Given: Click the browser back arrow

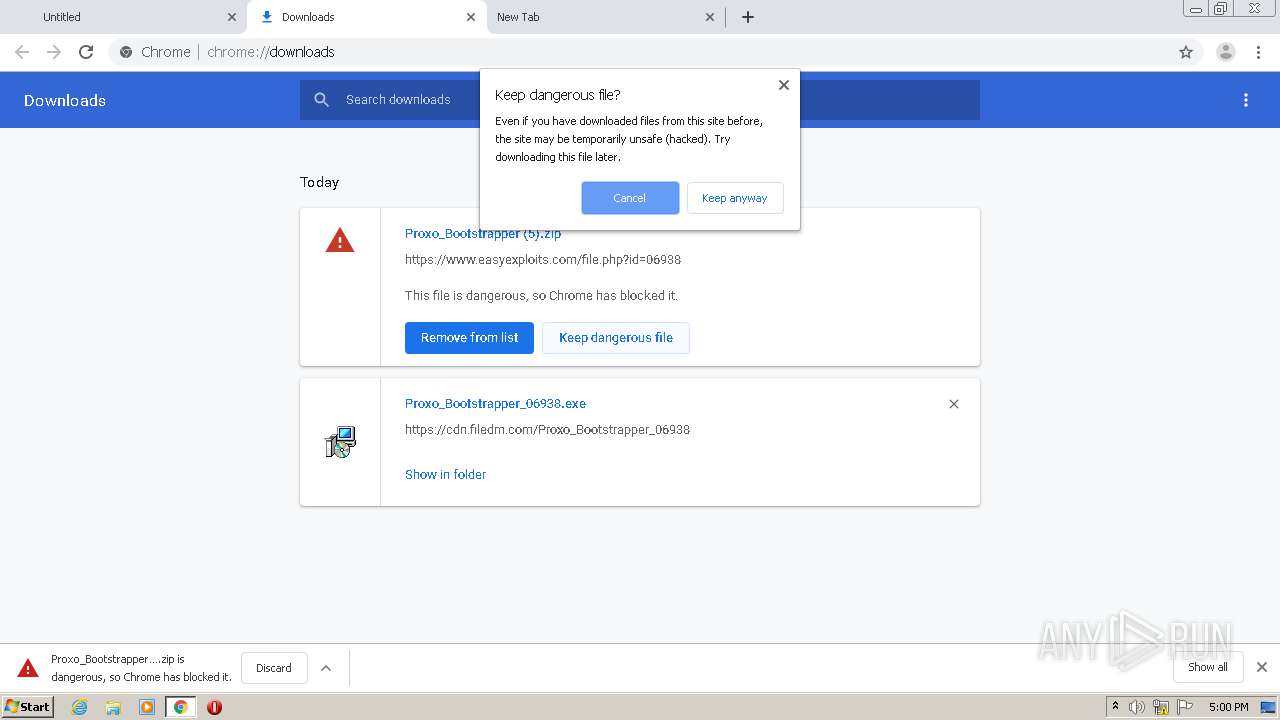Looking at the screenshot, I should [x=22, y=52].
